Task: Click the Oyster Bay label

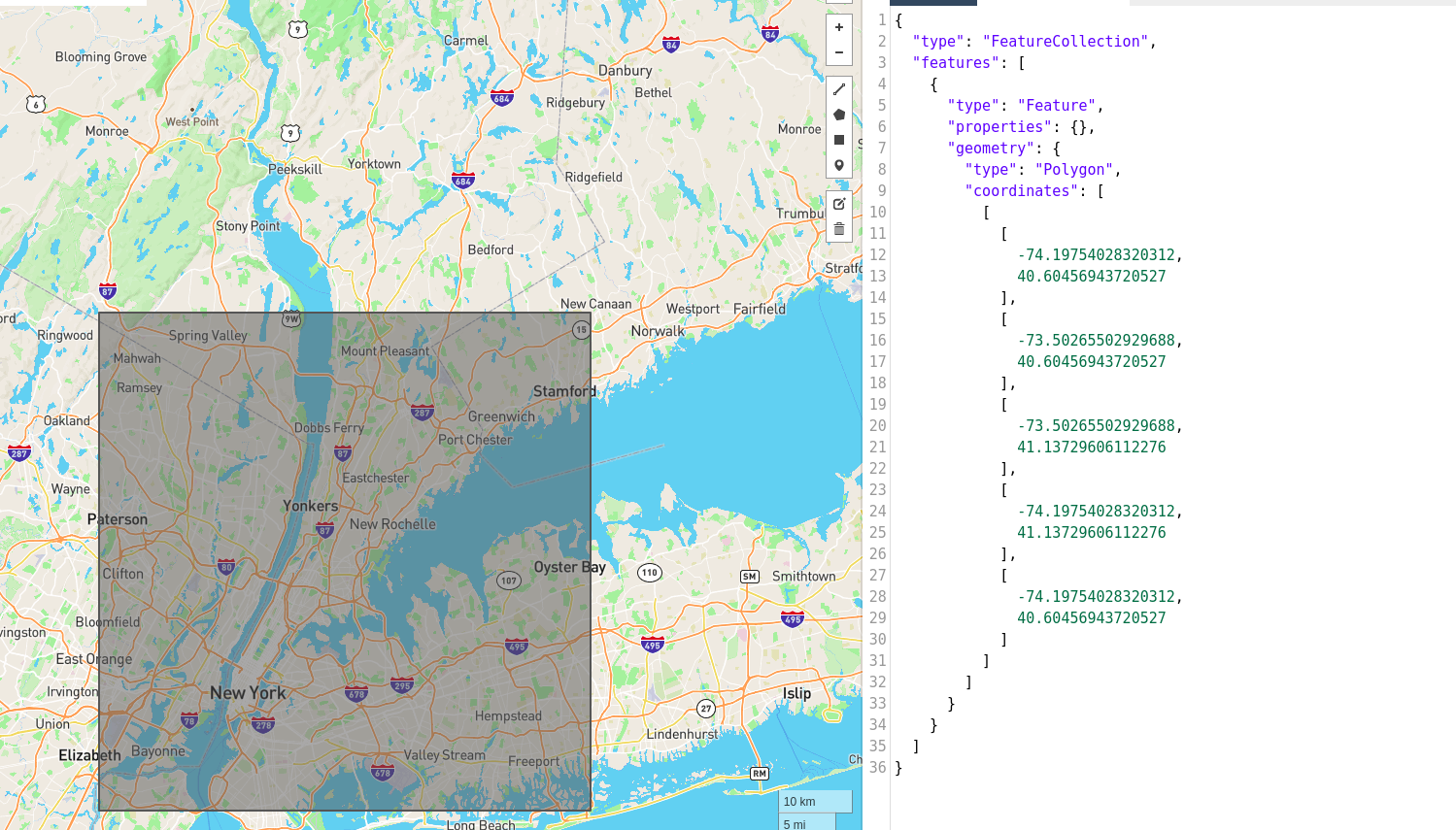Action: (570, 567)
